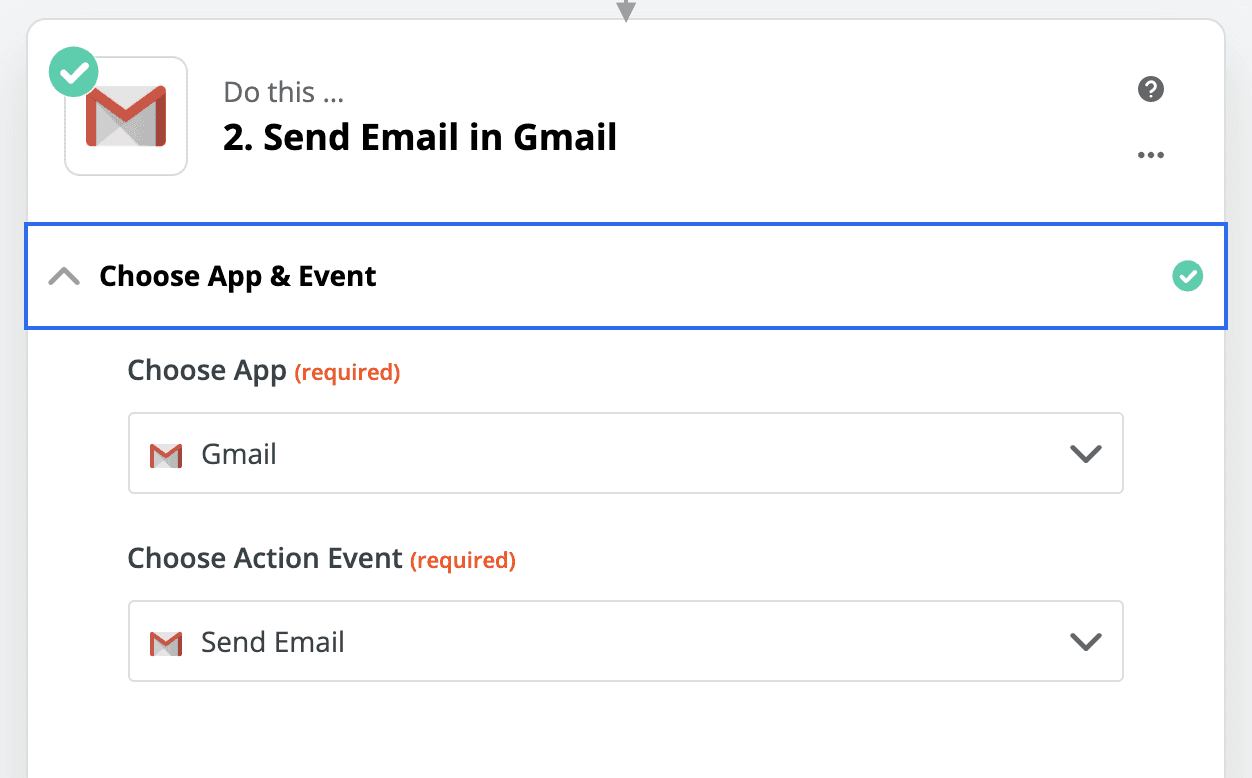Click the green checkmark badge on Gmail logo
Screen dimensions: 1252x778
coord(74,72)
